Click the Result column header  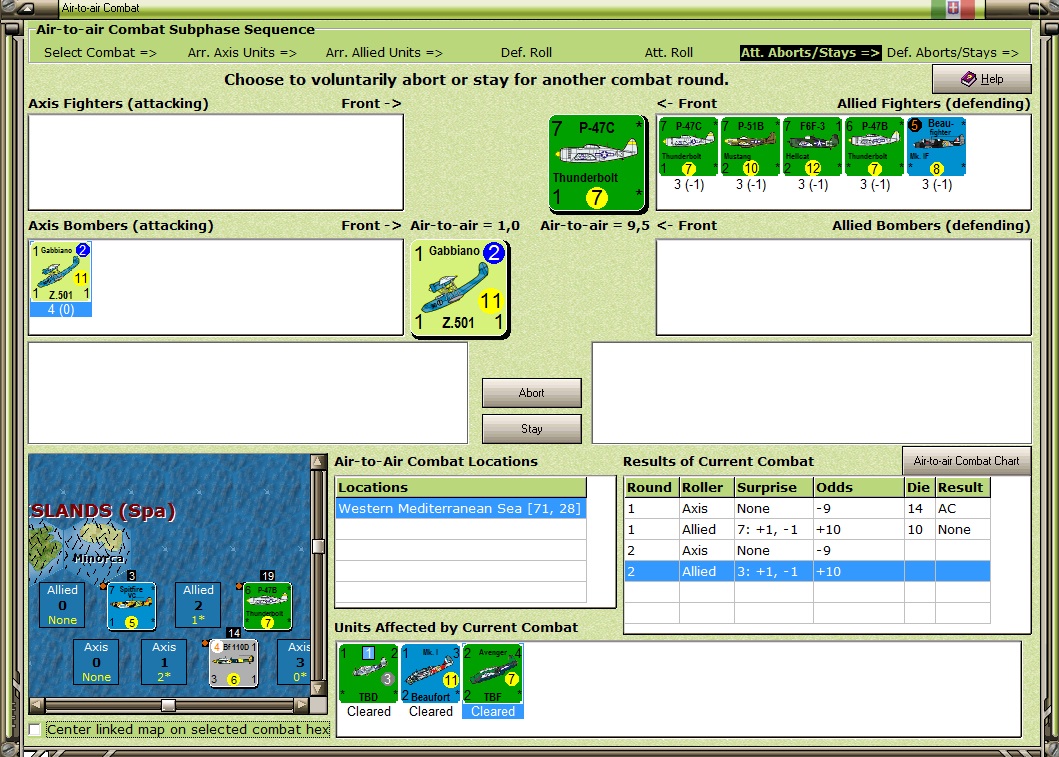click(962, 488)
